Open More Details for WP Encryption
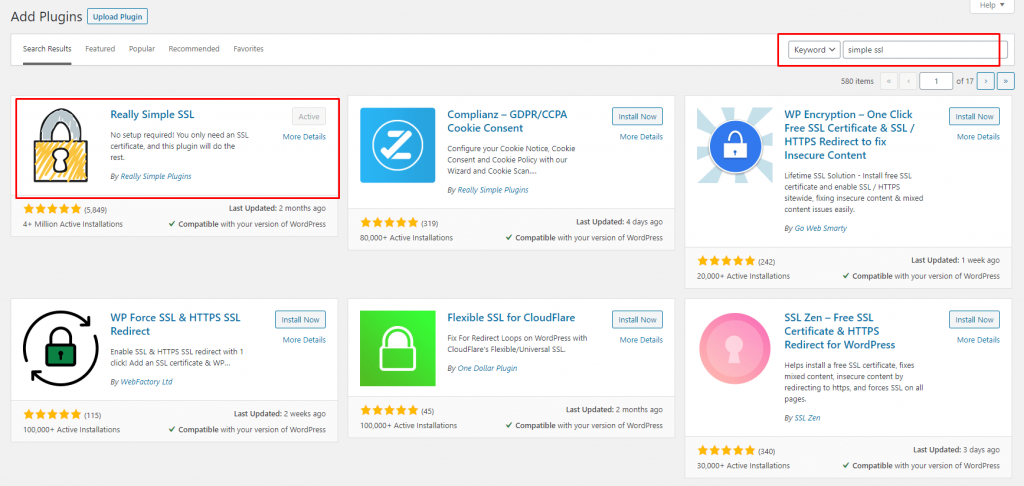Image resolution: width=1024 pixels, height=486 pixels. (978, 137)
